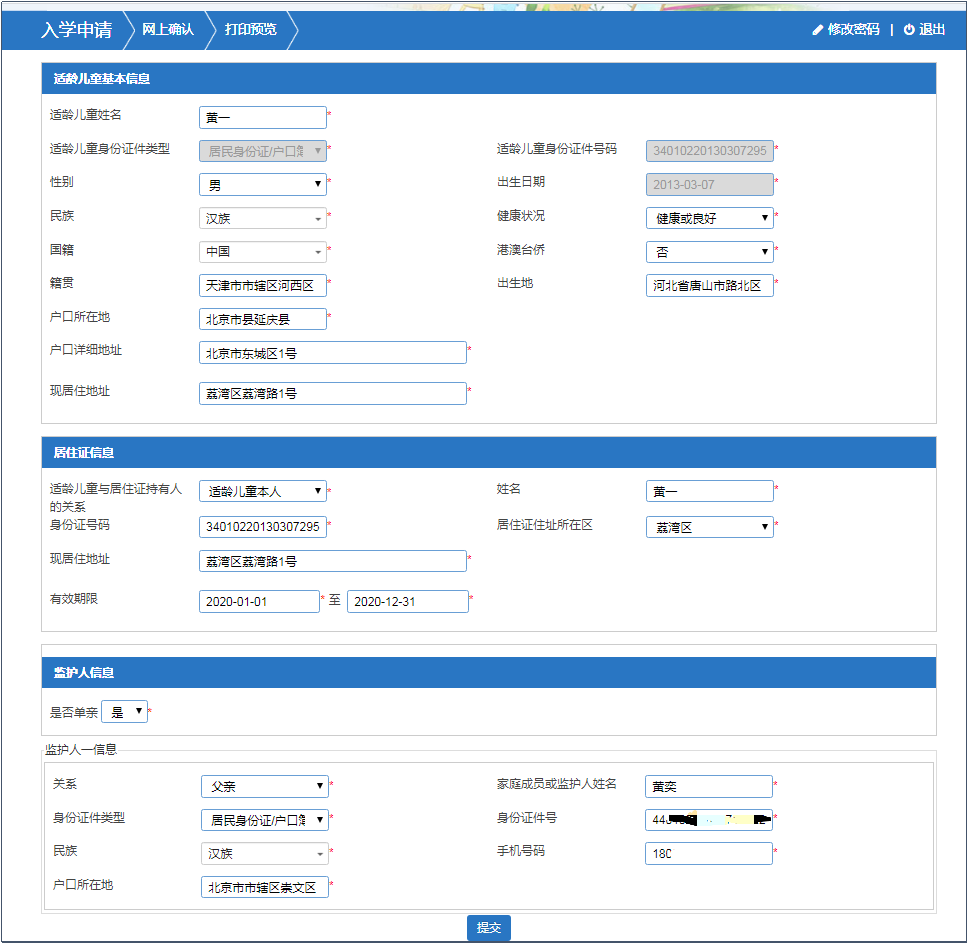Open the 性别 gender dropdown
The height and width of the screenshot is (944, 968).
click(x=263, y=185)
